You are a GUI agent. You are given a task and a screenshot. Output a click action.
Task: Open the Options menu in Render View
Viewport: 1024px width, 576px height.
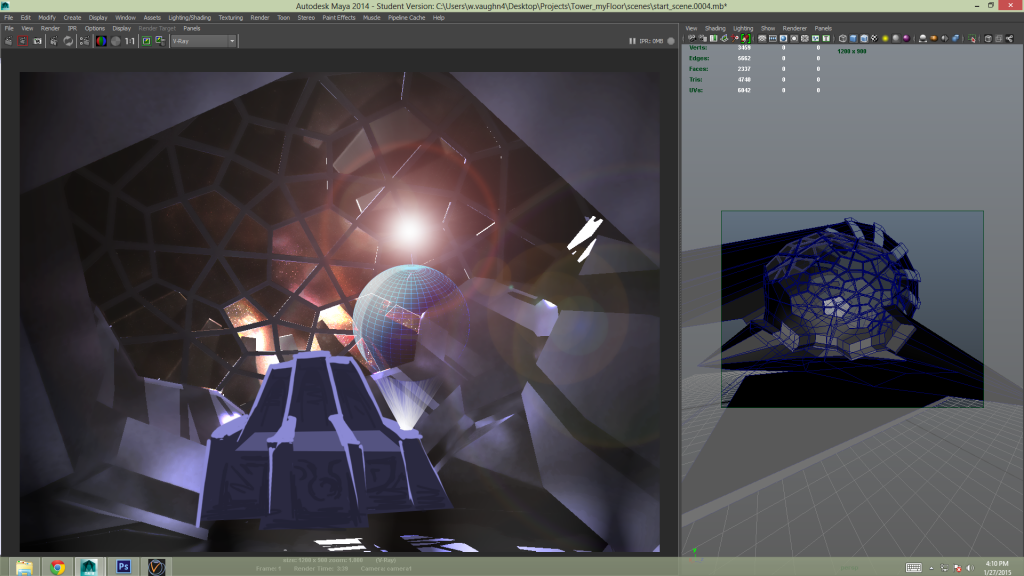click(x=95, y=28)
